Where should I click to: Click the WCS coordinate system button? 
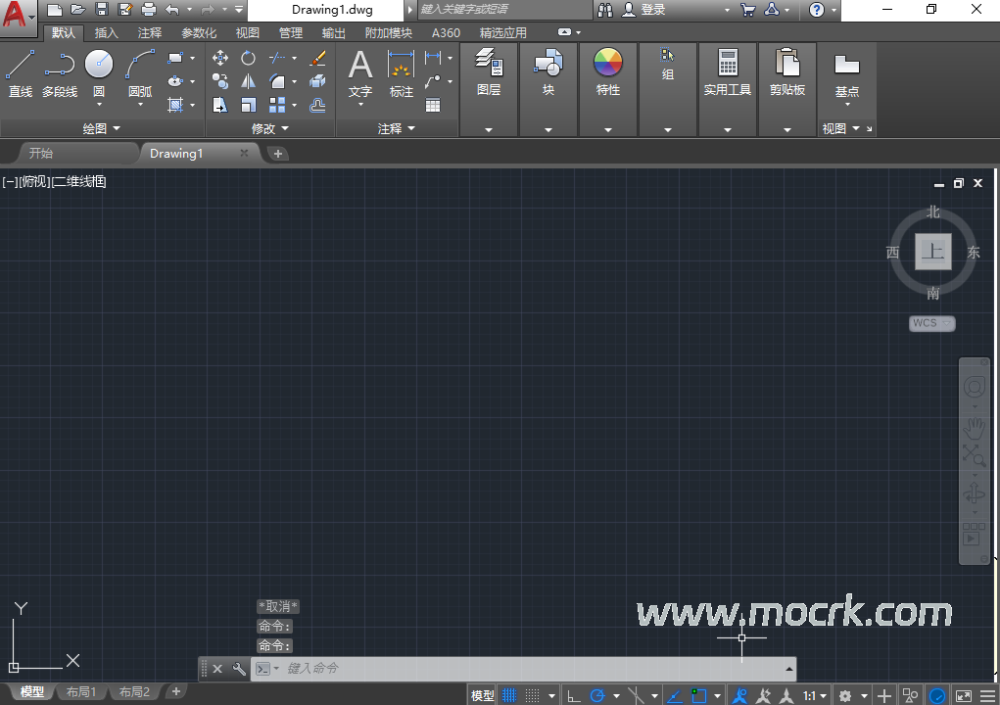pos(932,323)
